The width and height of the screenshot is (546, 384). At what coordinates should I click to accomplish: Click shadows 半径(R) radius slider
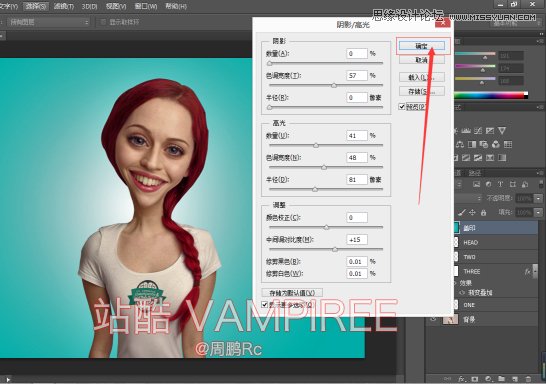(326, 107)
